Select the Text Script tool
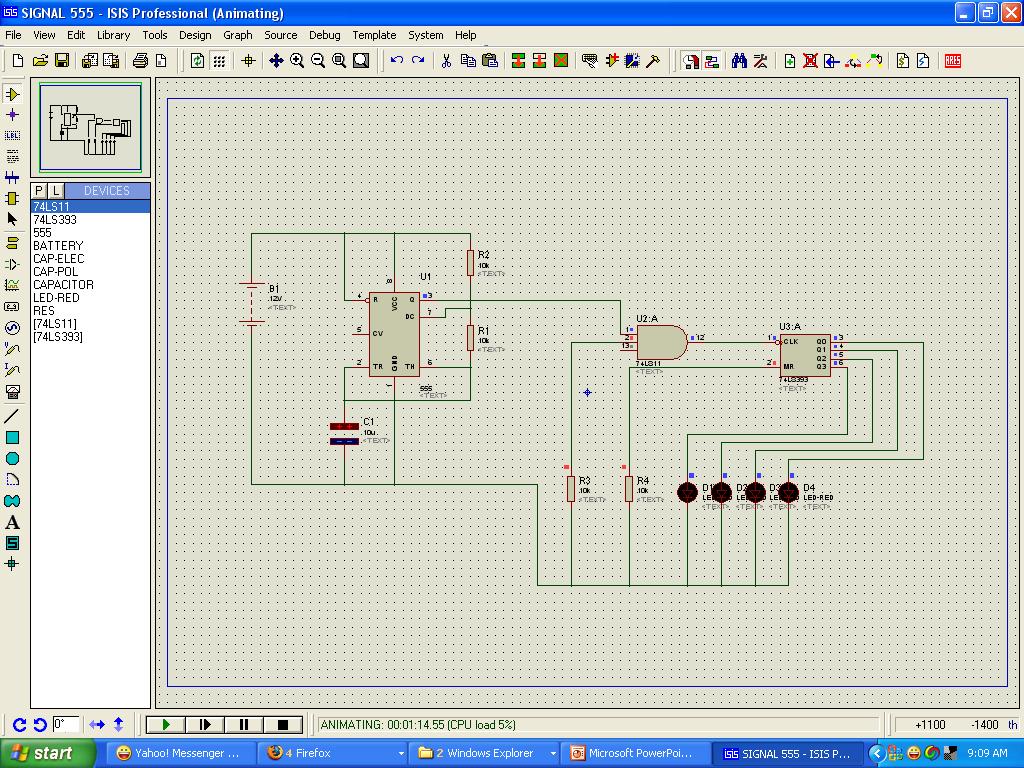 12,156
